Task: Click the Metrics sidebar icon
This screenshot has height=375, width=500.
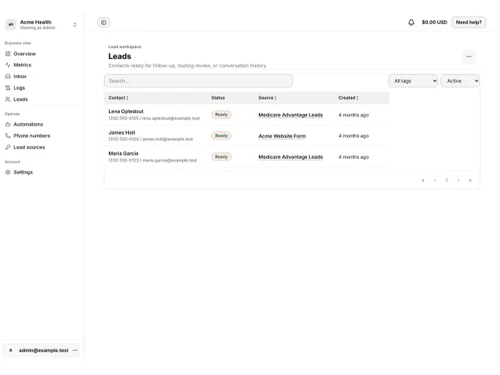Action: (x=8, y=65)
